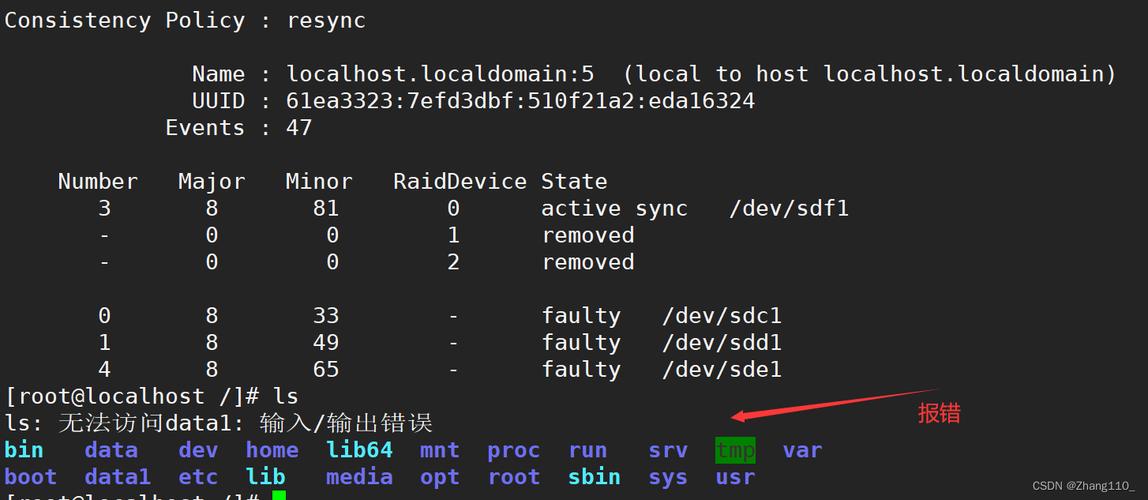This screenshot has height=500, width=1148.
Task: Click the Minor value '49'
Action: 326,343
